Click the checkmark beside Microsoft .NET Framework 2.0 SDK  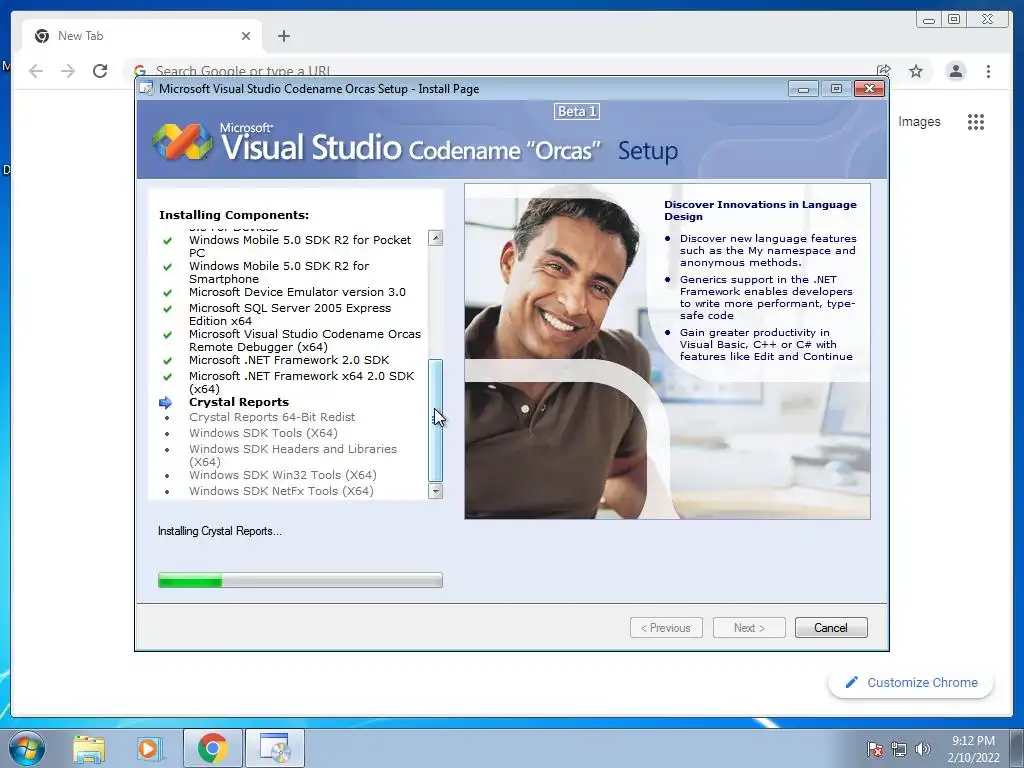click(x=167, y=360)
